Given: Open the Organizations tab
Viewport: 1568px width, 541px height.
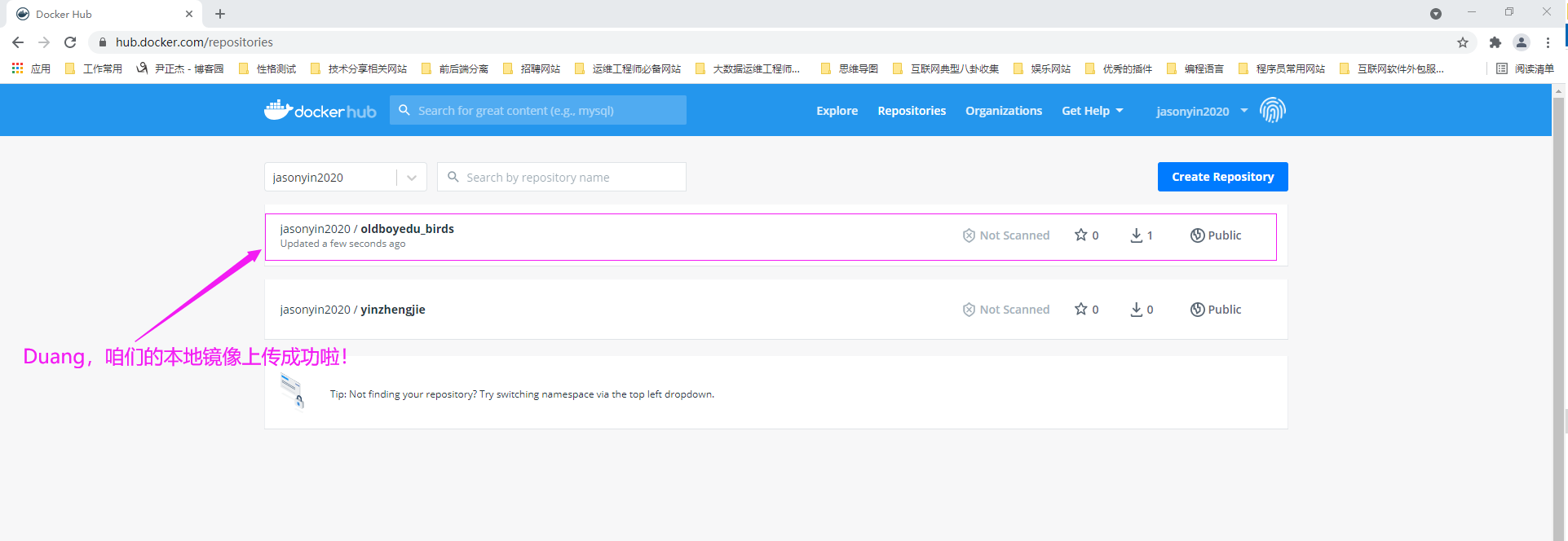Looking at the screenshot, I should click(1003, 111).
